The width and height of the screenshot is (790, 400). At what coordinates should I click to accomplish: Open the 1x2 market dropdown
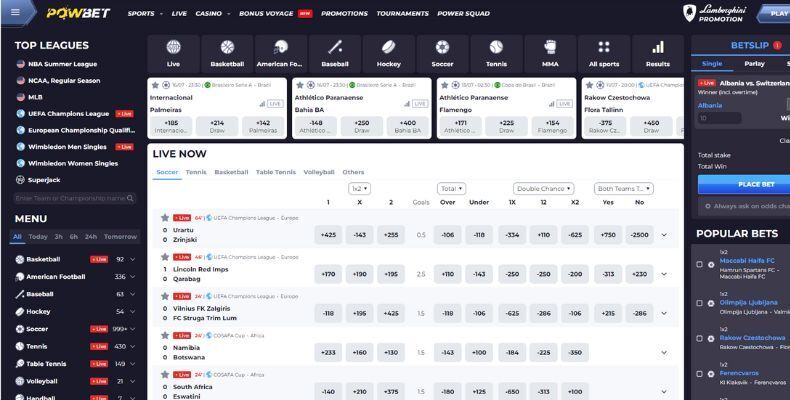pyautogui.click(x=359, y=188)
